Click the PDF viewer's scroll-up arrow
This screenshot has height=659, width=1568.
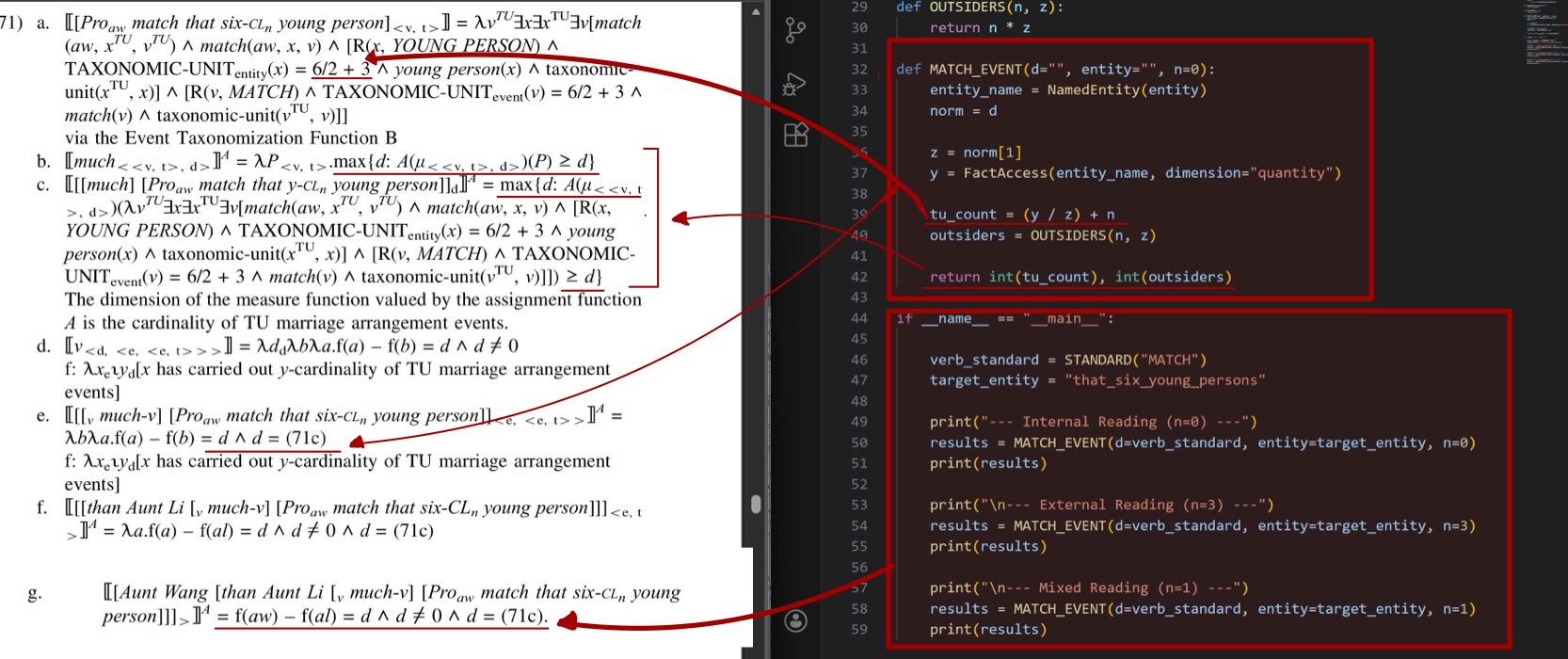756,11
